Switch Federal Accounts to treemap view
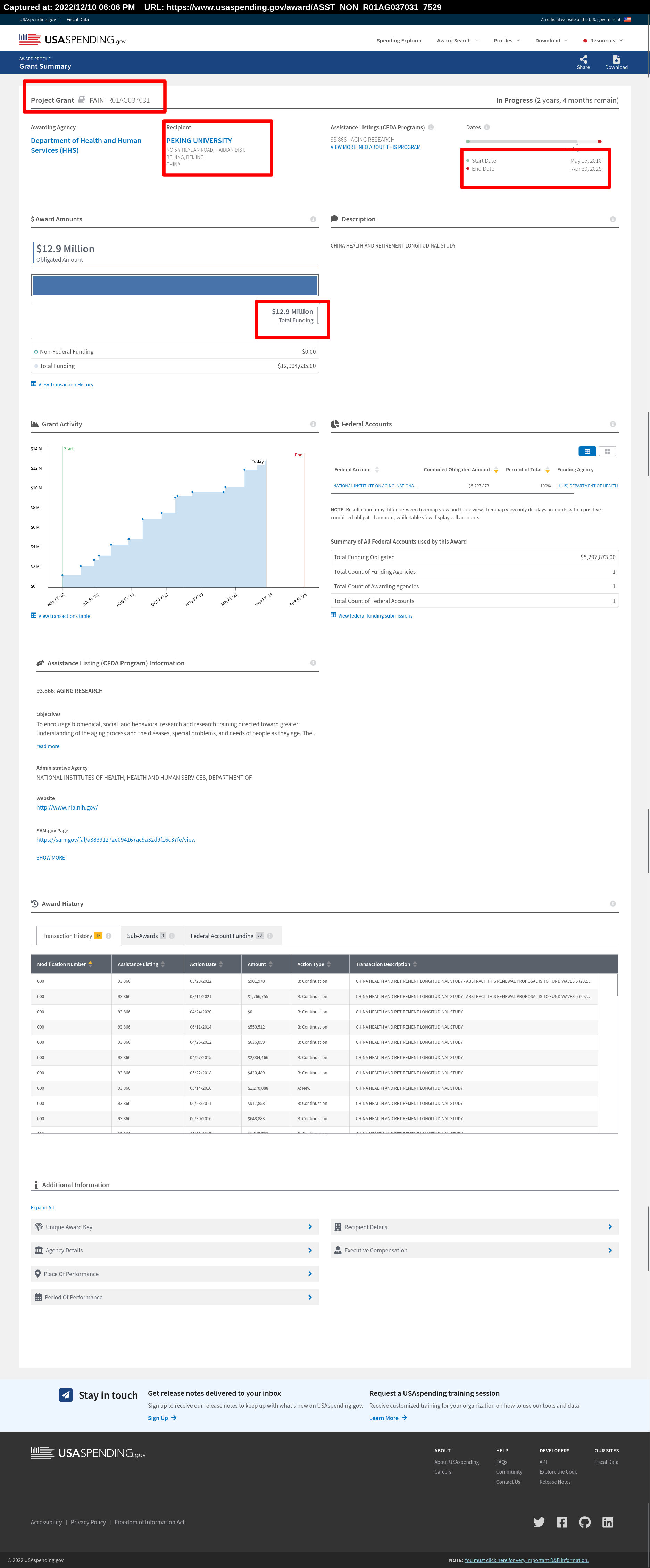 (607, 451)
